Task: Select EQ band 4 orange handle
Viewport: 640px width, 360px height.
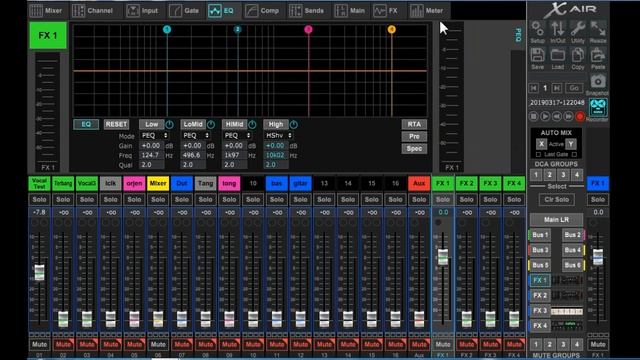Action: point(391,29)
